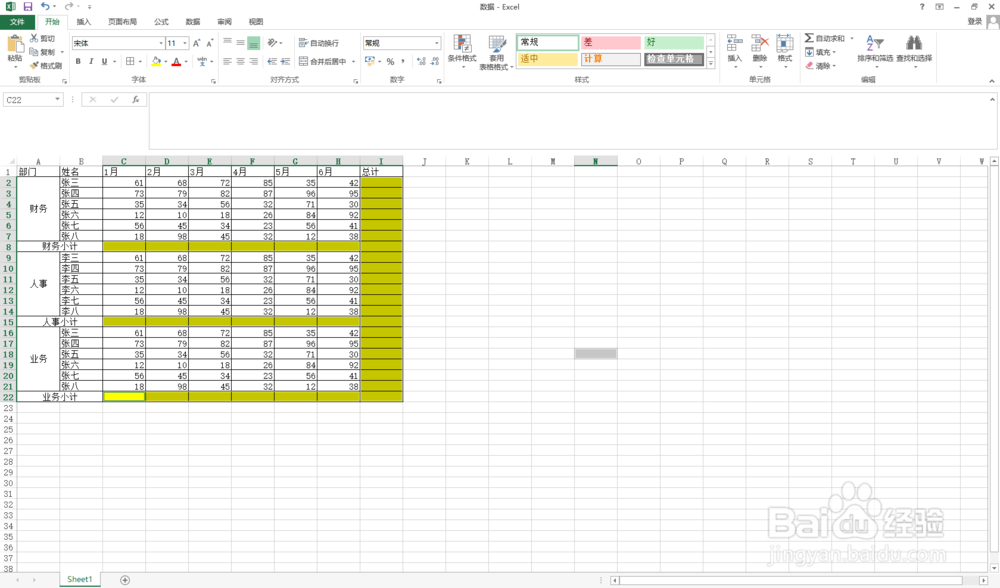
Task: Open the Name Box dropdown arrow
Action: pos(57,99)
